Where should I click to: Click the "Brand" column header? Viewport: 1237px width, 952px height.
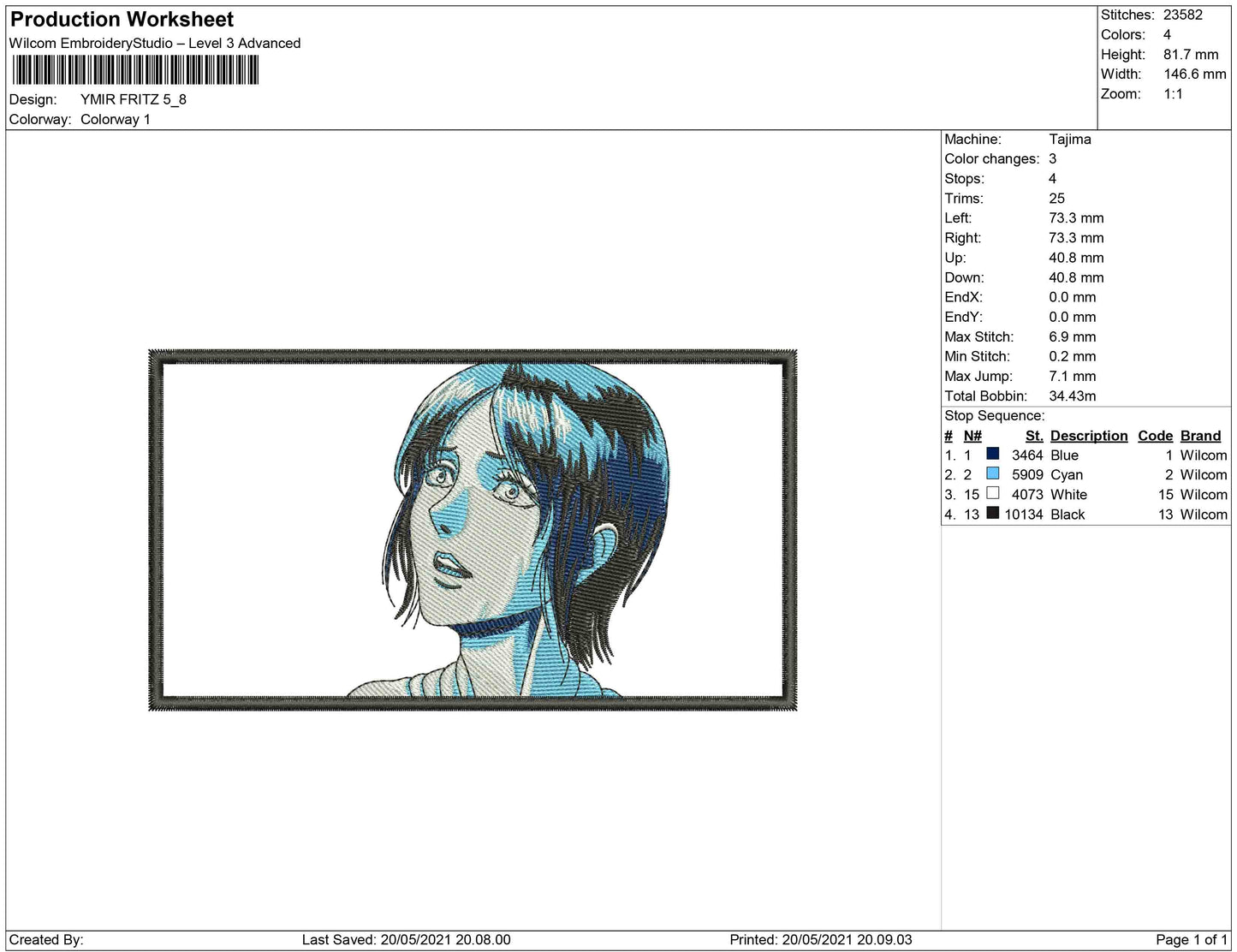tap(1201, 435)
